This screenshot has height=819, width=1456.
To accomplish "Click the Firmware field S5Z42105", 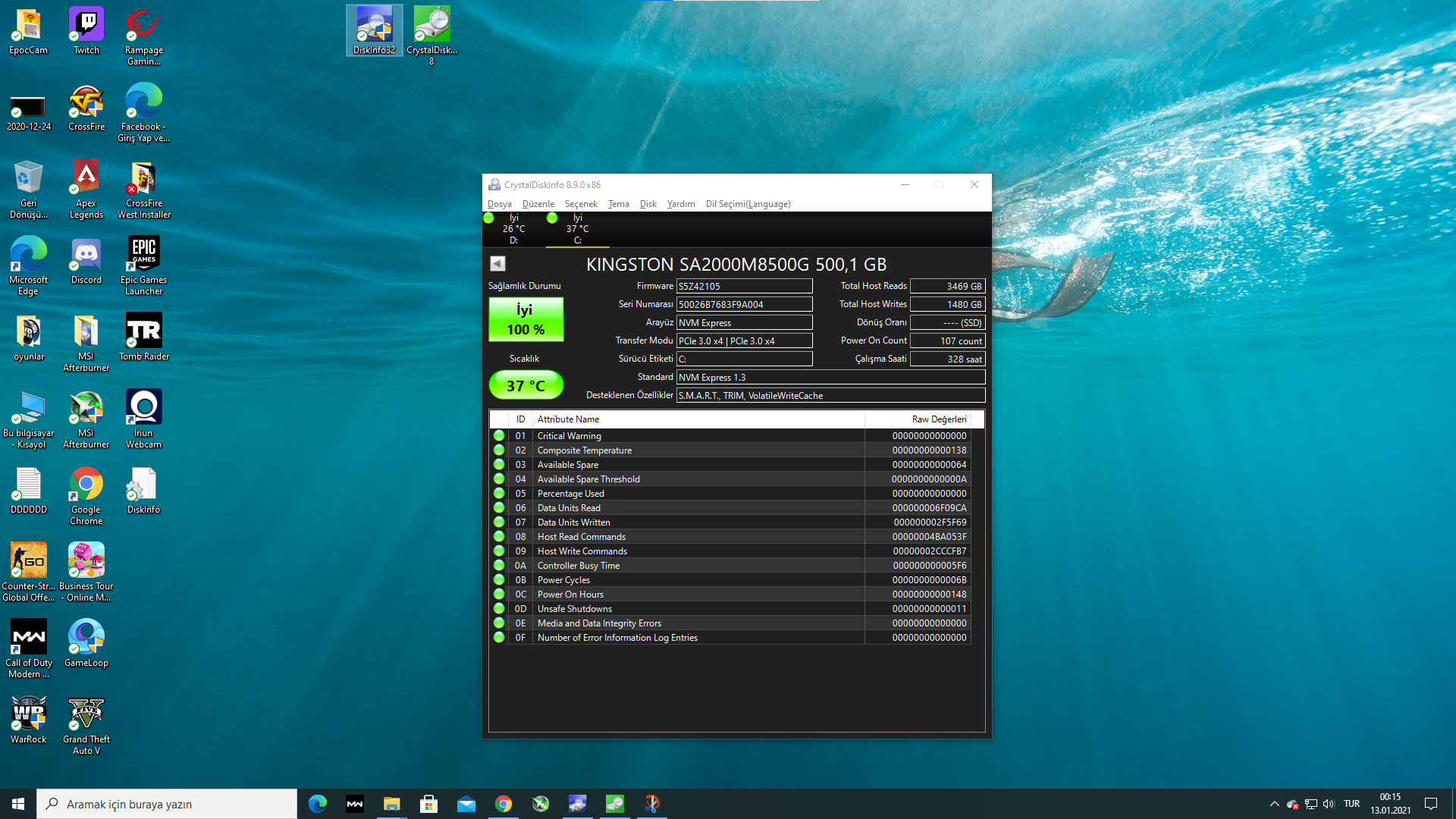I will (x=744, y=286).
